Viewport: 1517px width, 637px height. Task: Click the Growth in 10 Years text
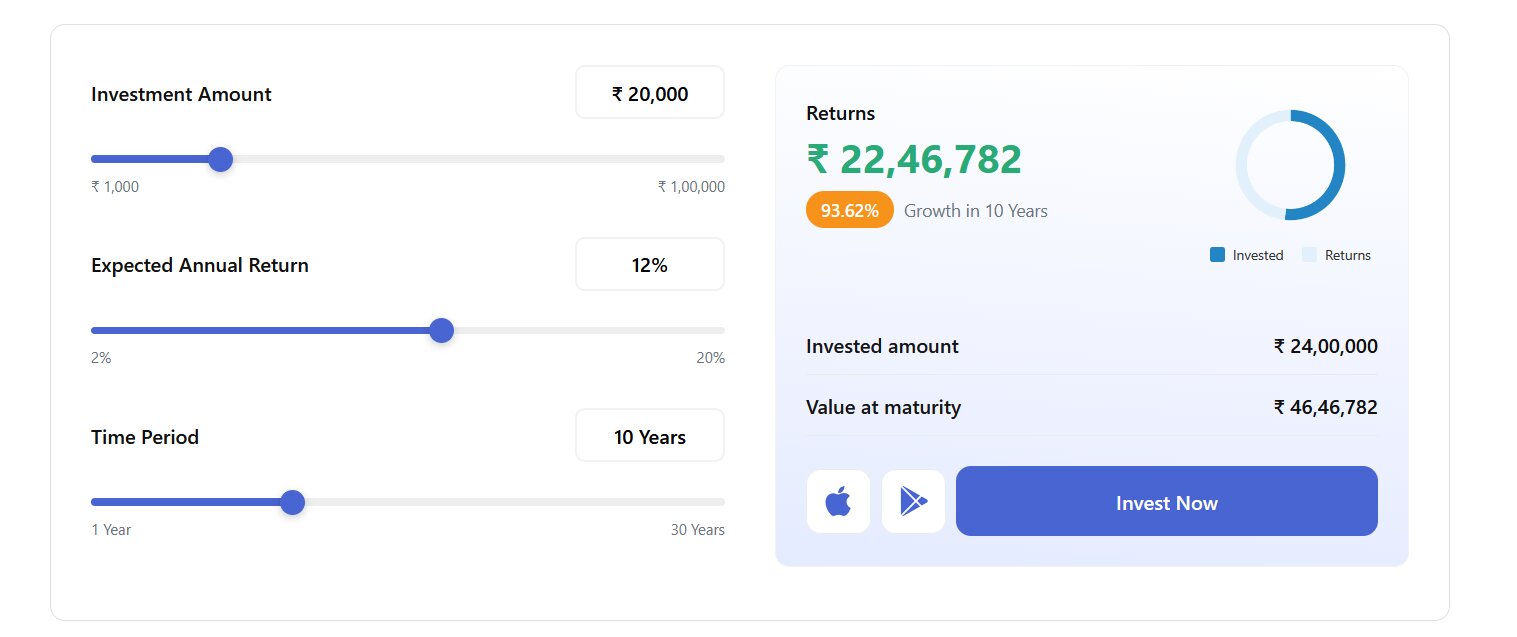[976, 211]
